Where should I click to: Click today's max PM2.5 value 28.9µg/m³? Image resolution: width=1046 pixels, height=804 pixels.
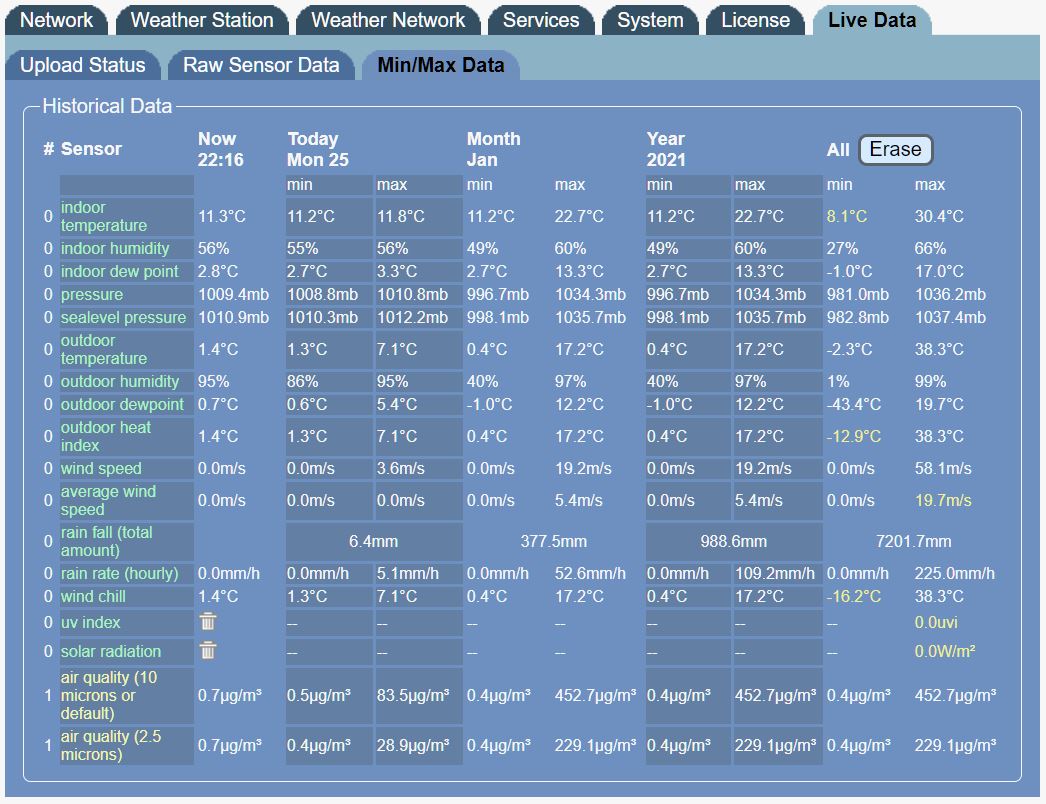pyautogui.click(x=413, y=745)
